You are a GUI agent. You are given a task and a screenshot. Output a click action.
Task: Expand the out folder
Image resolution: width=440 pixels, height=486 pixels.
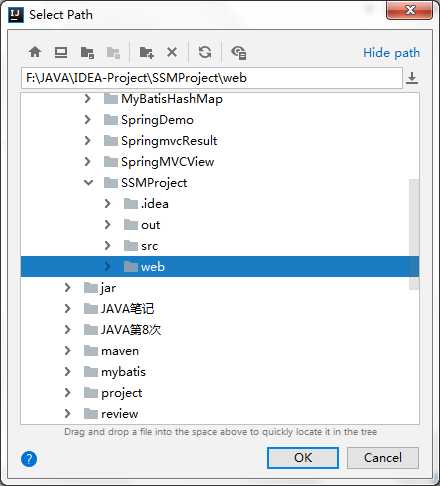coord(107,225)
